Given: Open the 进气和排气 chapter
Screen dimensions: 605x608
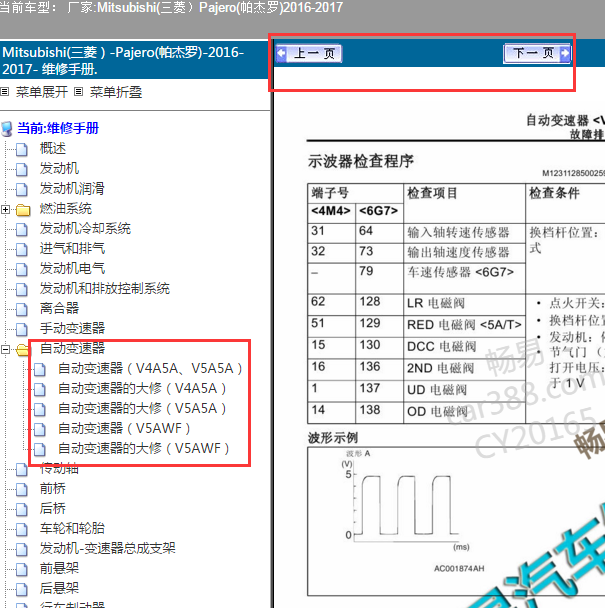Looking at the screenshot, I should (x=72, y=249).
